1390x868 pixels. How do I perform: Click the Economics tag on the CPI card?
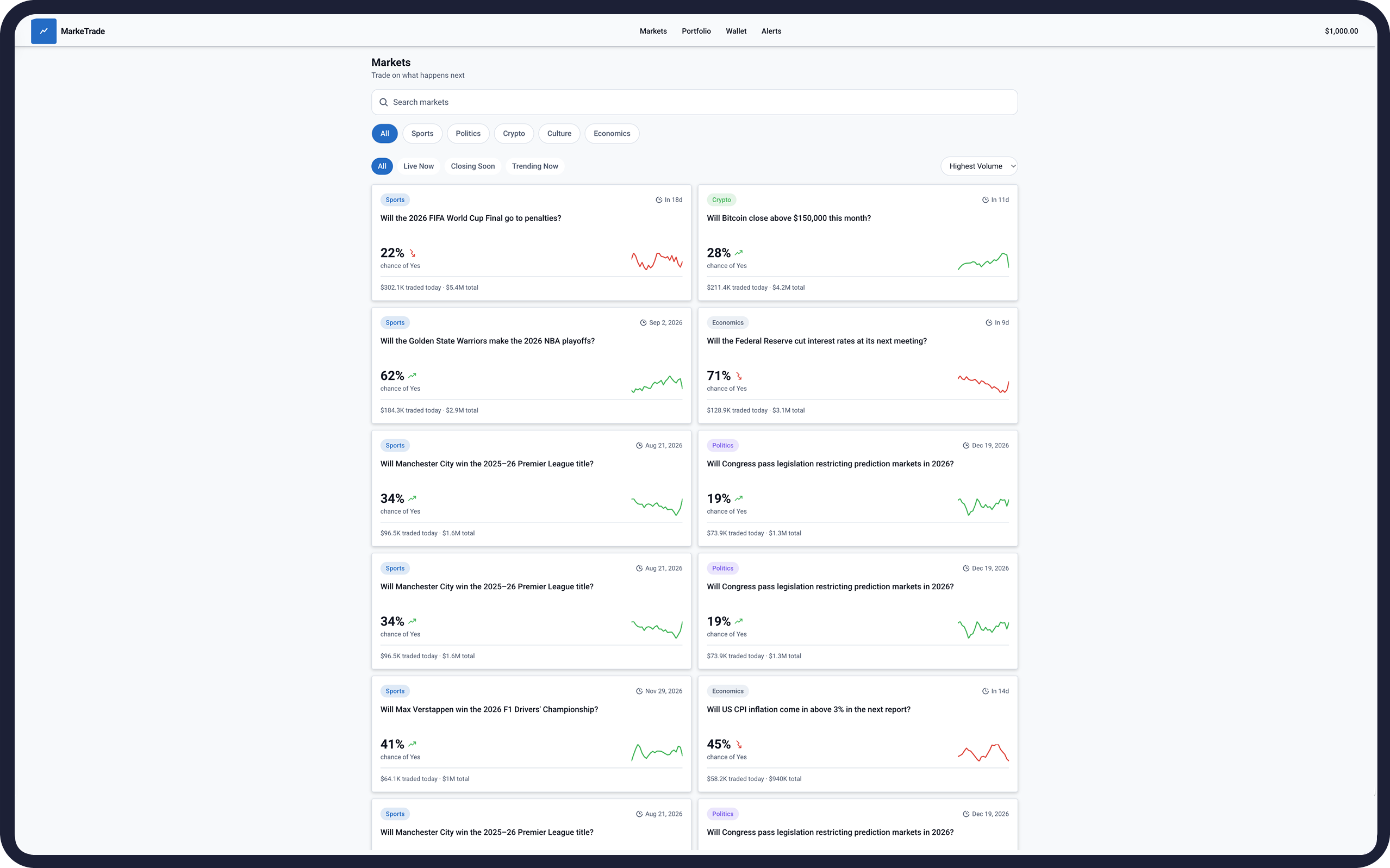click(728, 691)
